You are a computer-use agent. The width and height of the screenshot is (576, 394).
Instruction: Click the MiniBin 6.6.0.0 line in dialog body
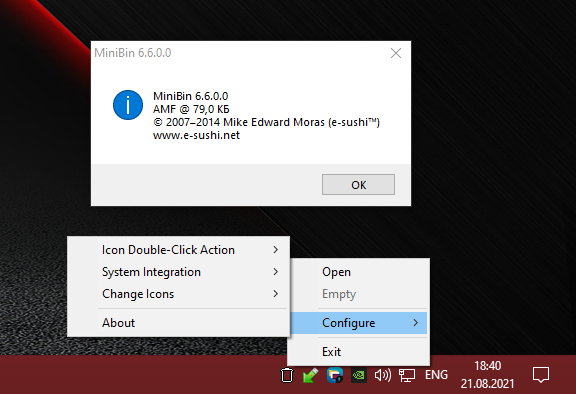click(x=191, y=96)
